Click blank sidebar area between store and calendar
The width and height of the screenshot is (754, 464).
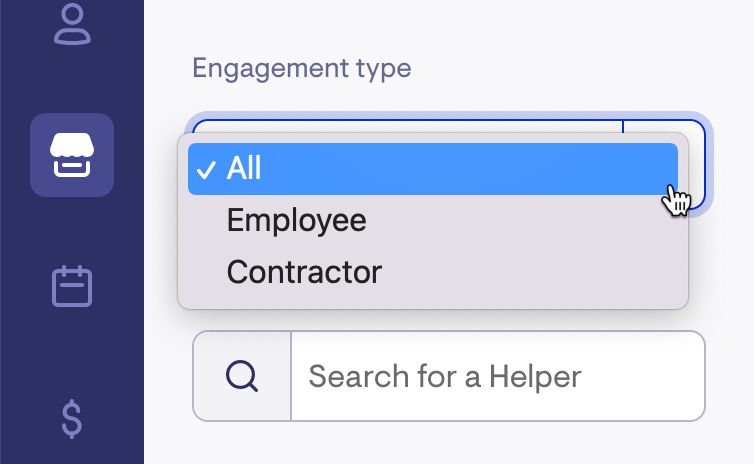pyautogui.click(x=72, y=230)
